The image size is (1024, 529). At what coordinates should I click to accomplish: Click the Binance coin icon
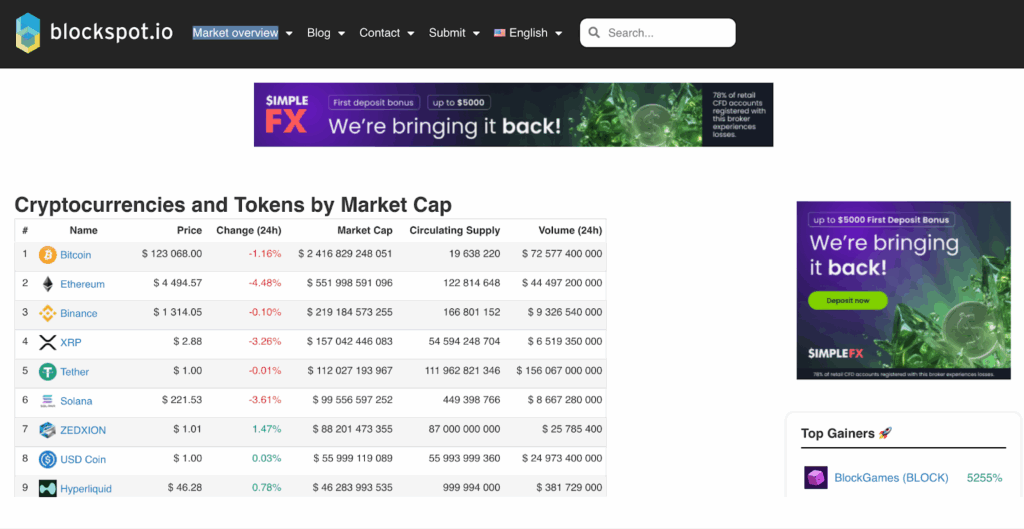click(x=47, y=313)
